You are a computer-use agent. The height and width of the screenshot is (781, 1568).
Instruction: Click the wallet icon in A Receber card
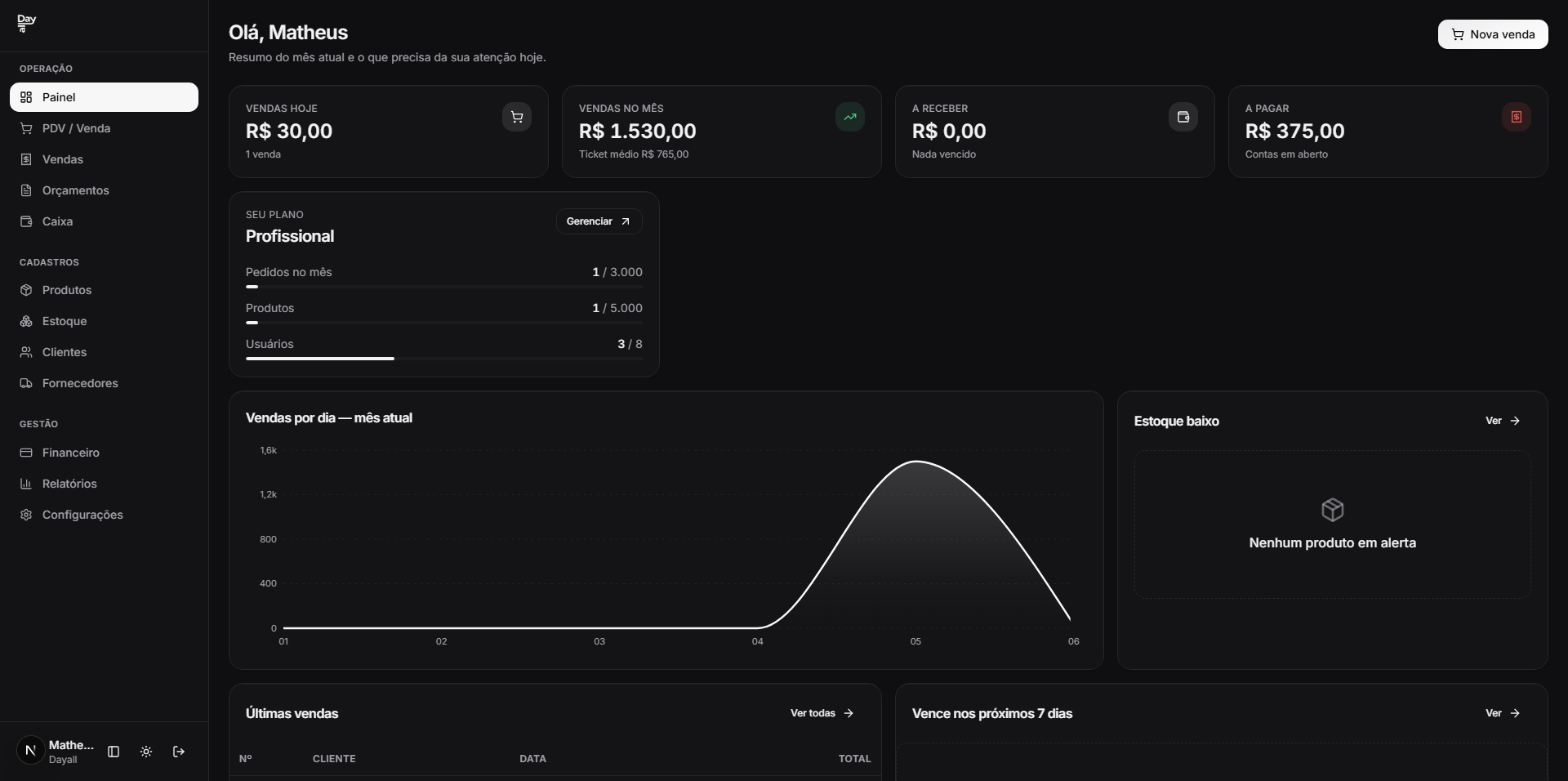click(x=1183, y=117)
